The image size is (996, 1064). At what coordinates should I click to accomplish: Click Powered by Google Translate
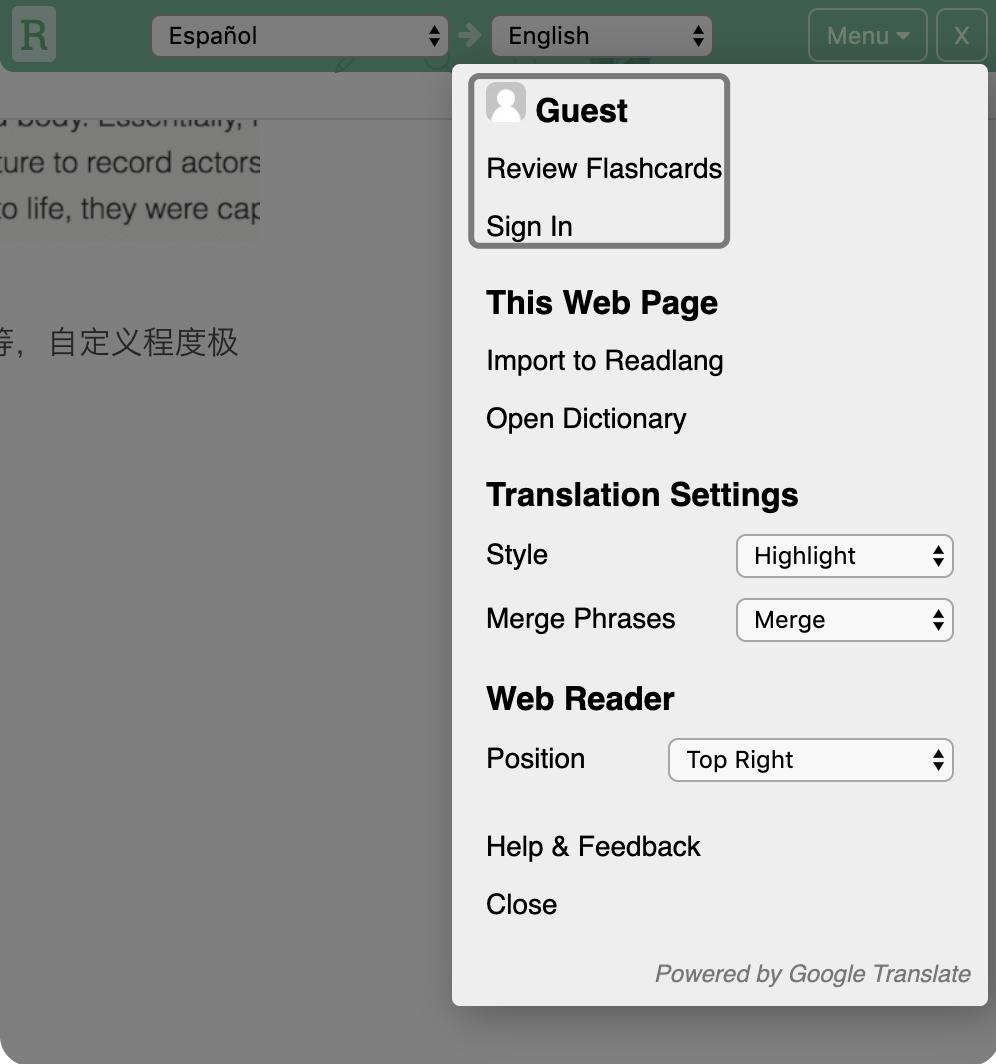click(812, 973)
